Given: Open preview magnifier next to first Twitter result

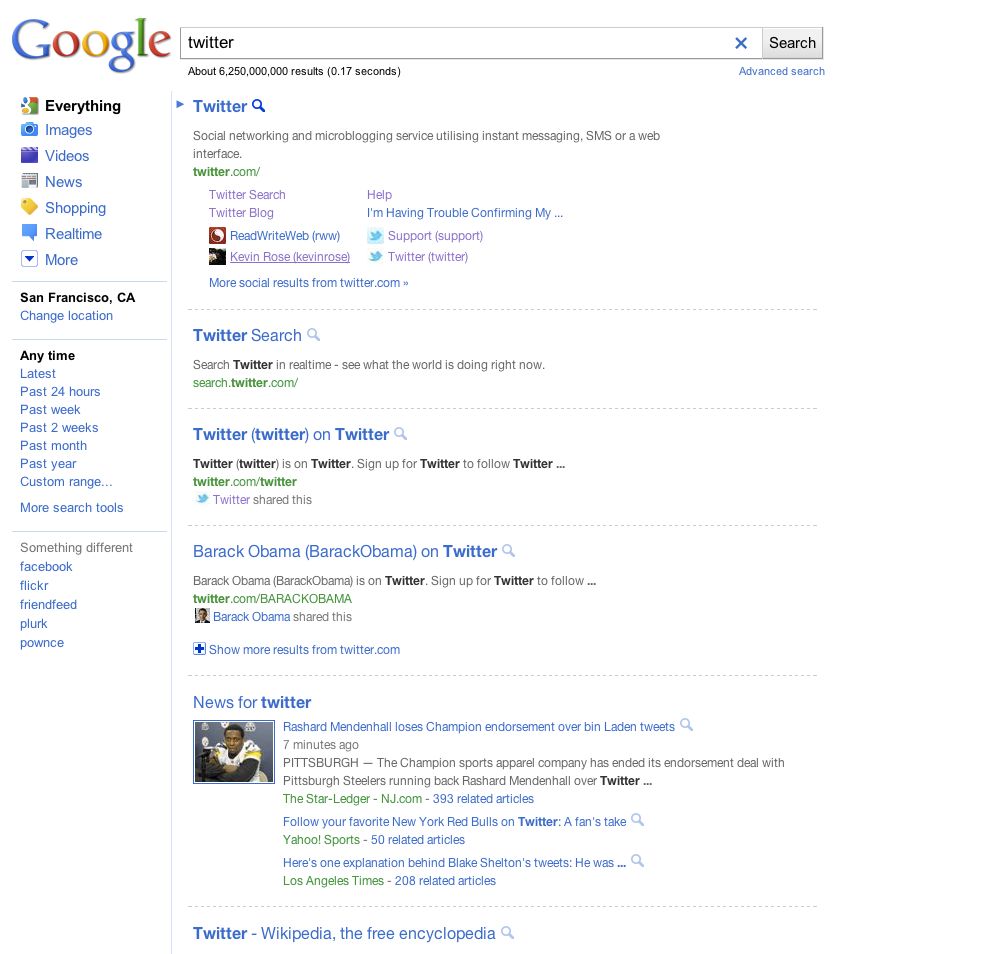Looking at the screenshot, I should tap(259, 105).
